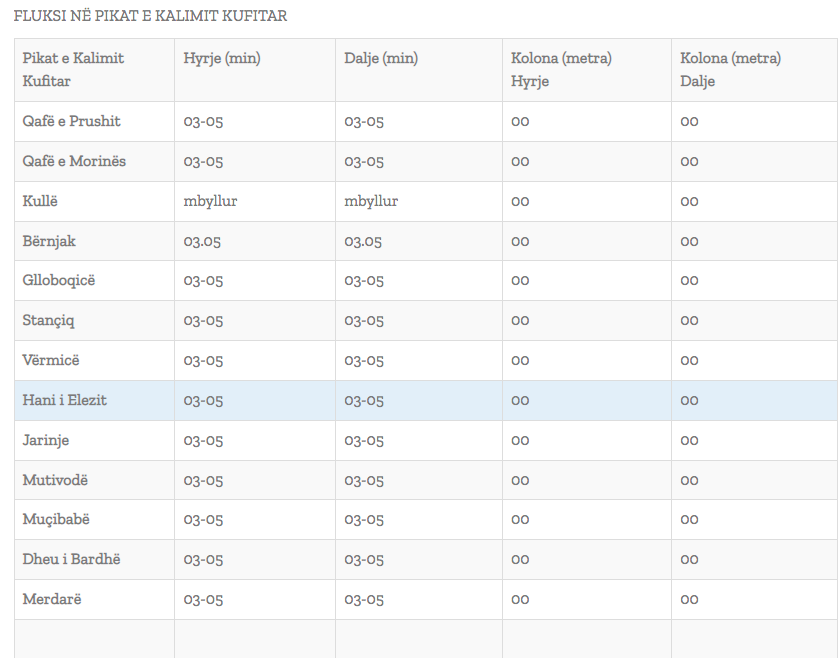Click the mbyllur value under Hyrje for Kullë
This screenshot has height=658, width=840.
[210, 201]
